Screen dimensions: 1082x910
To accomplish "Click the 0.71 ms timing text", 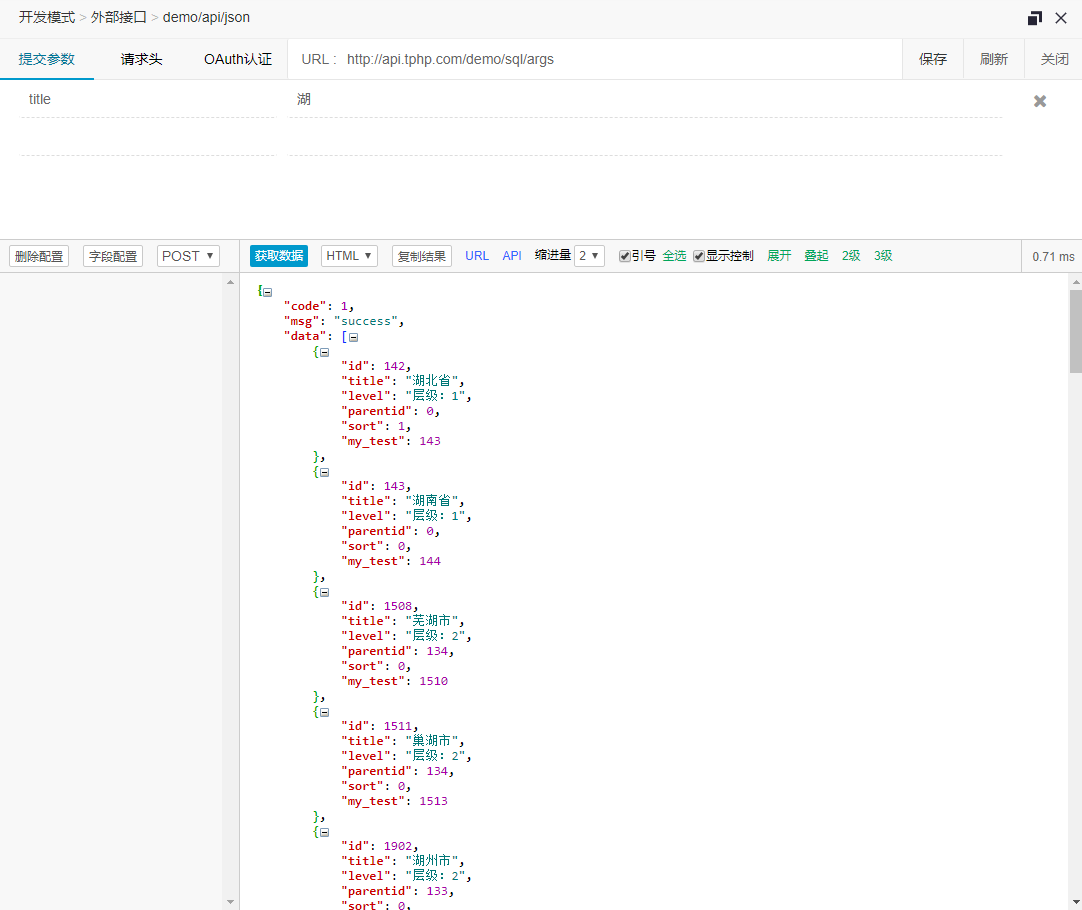I will (x=1053, y=257).
